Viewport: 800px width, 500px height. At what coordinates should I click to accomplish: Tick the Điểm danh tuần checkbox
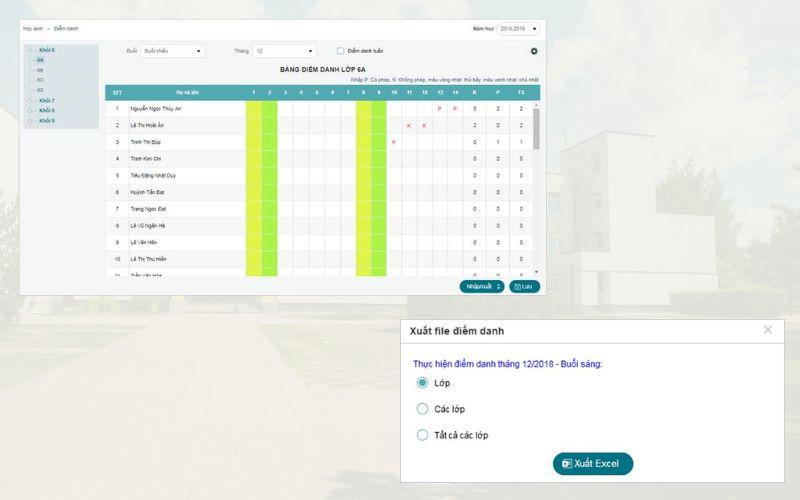point(340,51)
